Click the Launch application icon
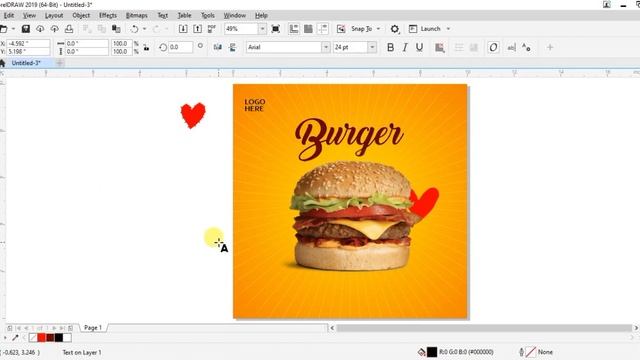640x360 pixels. [x=413, y=29]
